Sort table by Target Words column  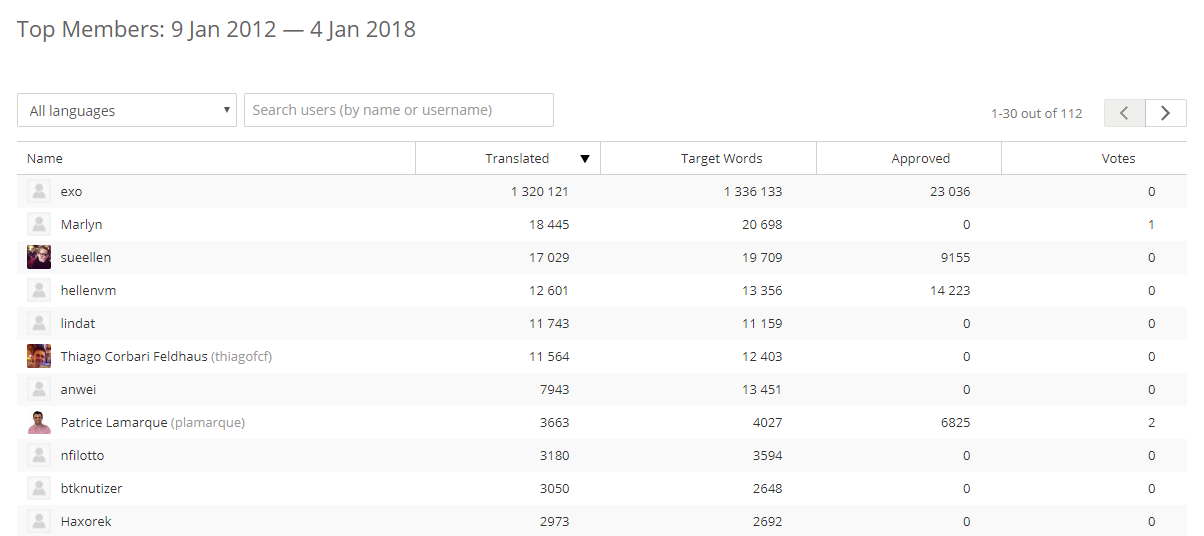pos(721,158)
